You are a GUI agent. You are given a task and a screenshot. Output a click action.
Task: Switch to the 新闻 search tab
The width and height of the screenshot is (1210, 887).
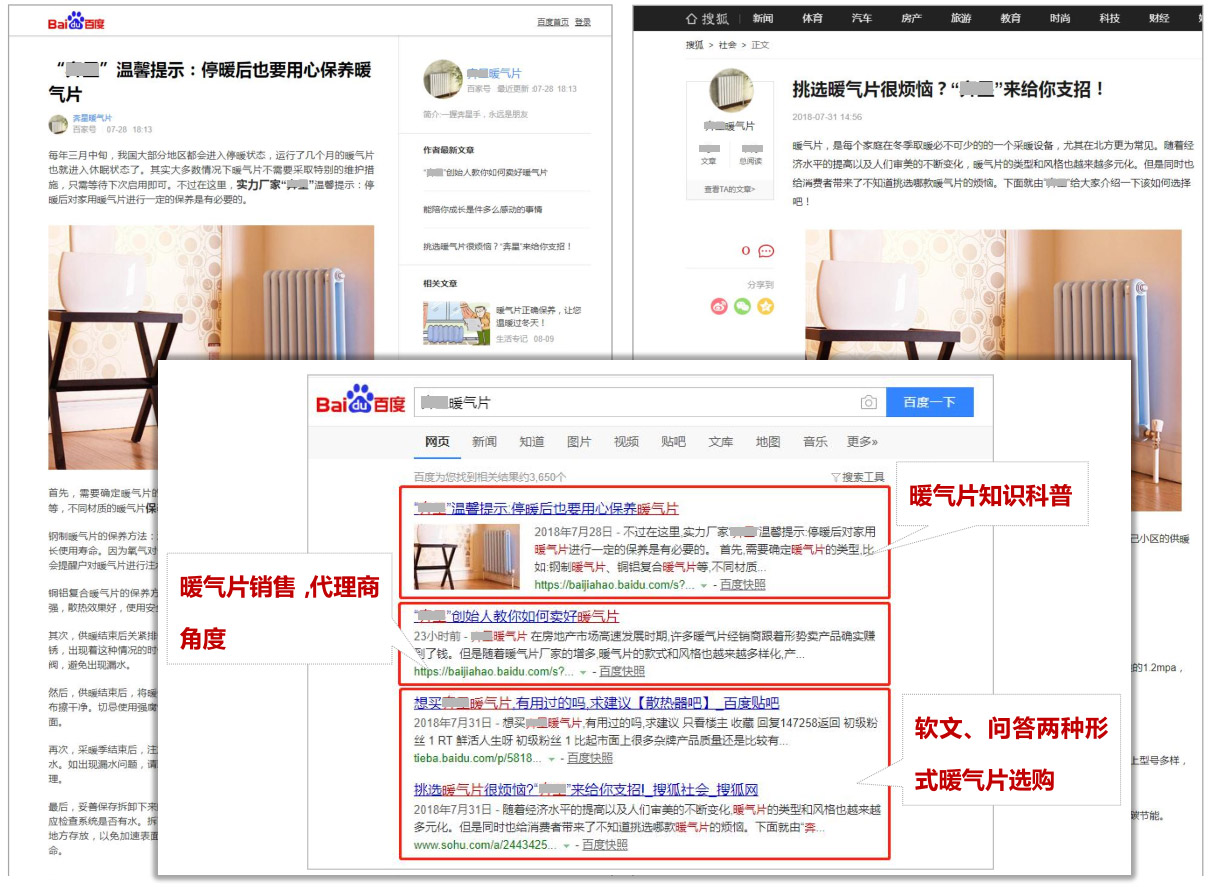pos(484,442)
